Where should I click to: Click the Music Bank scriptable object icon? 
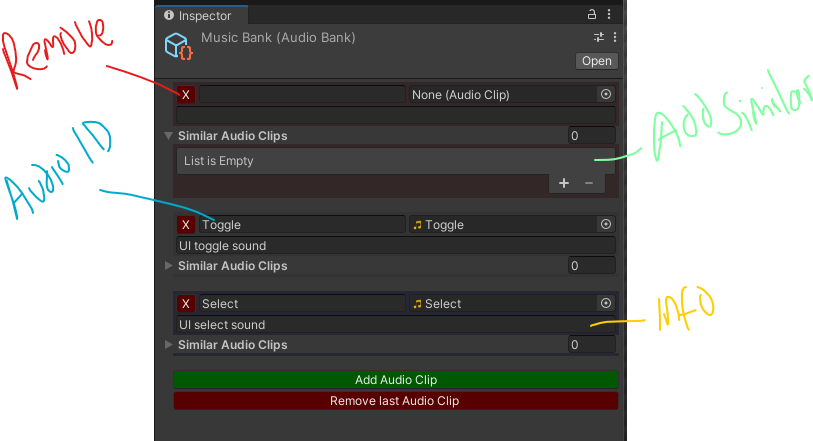click(x=178, y=46)
